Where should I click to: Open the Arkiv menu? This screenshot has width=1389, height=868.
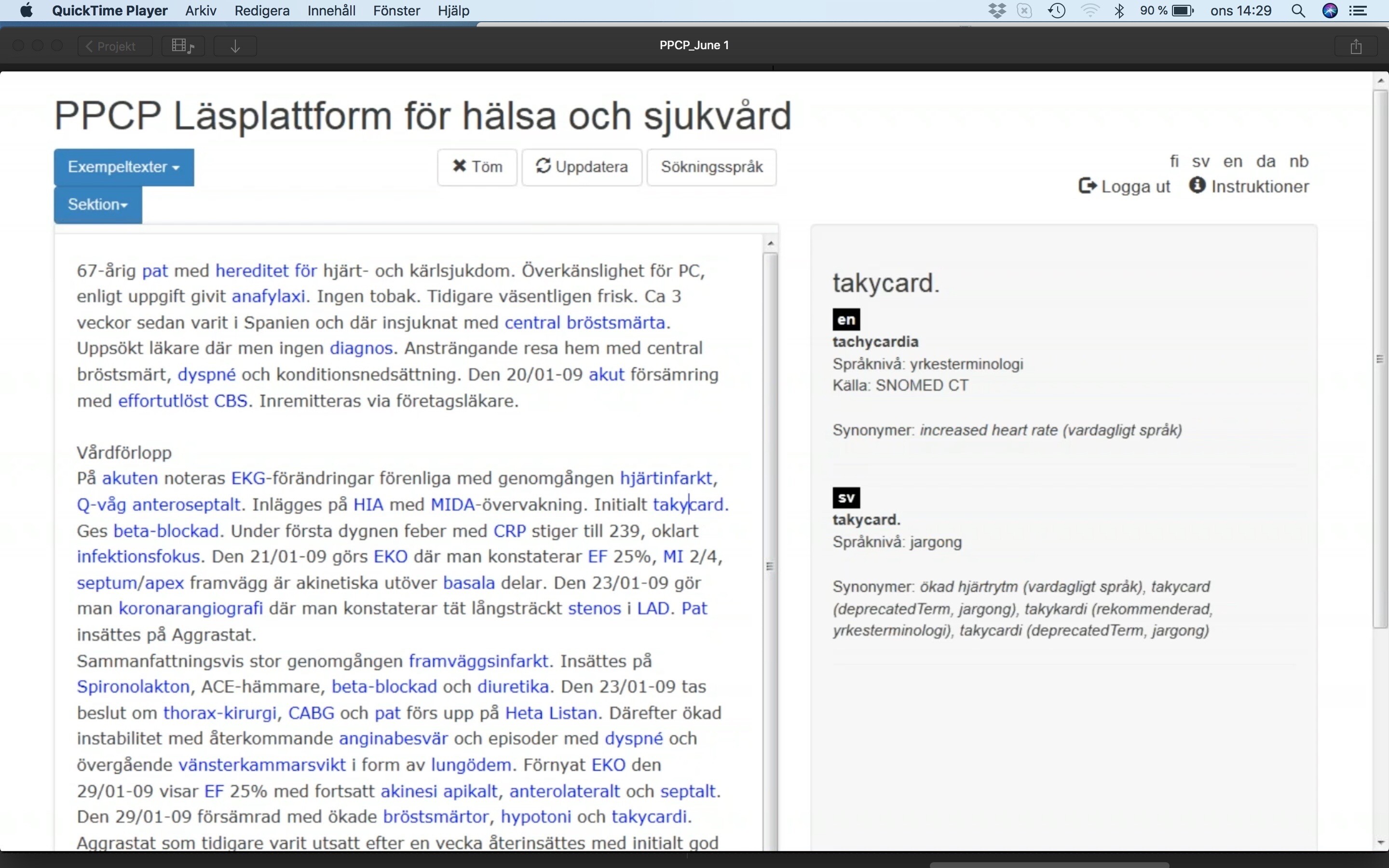click(x=200, y=10)
